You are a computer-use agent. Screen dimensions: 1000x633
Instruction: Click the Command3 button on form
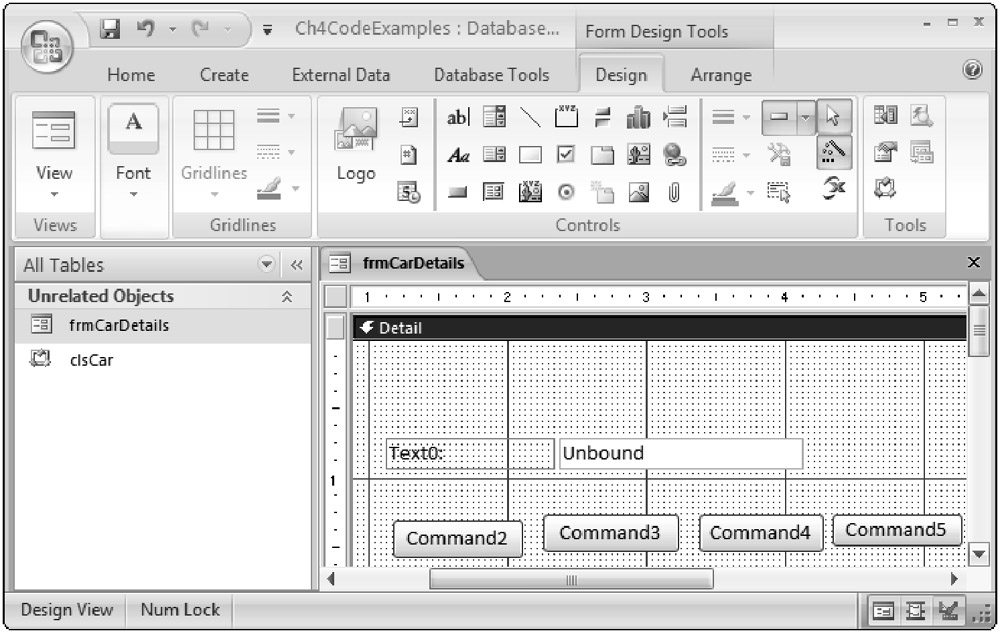pos(610,533)
